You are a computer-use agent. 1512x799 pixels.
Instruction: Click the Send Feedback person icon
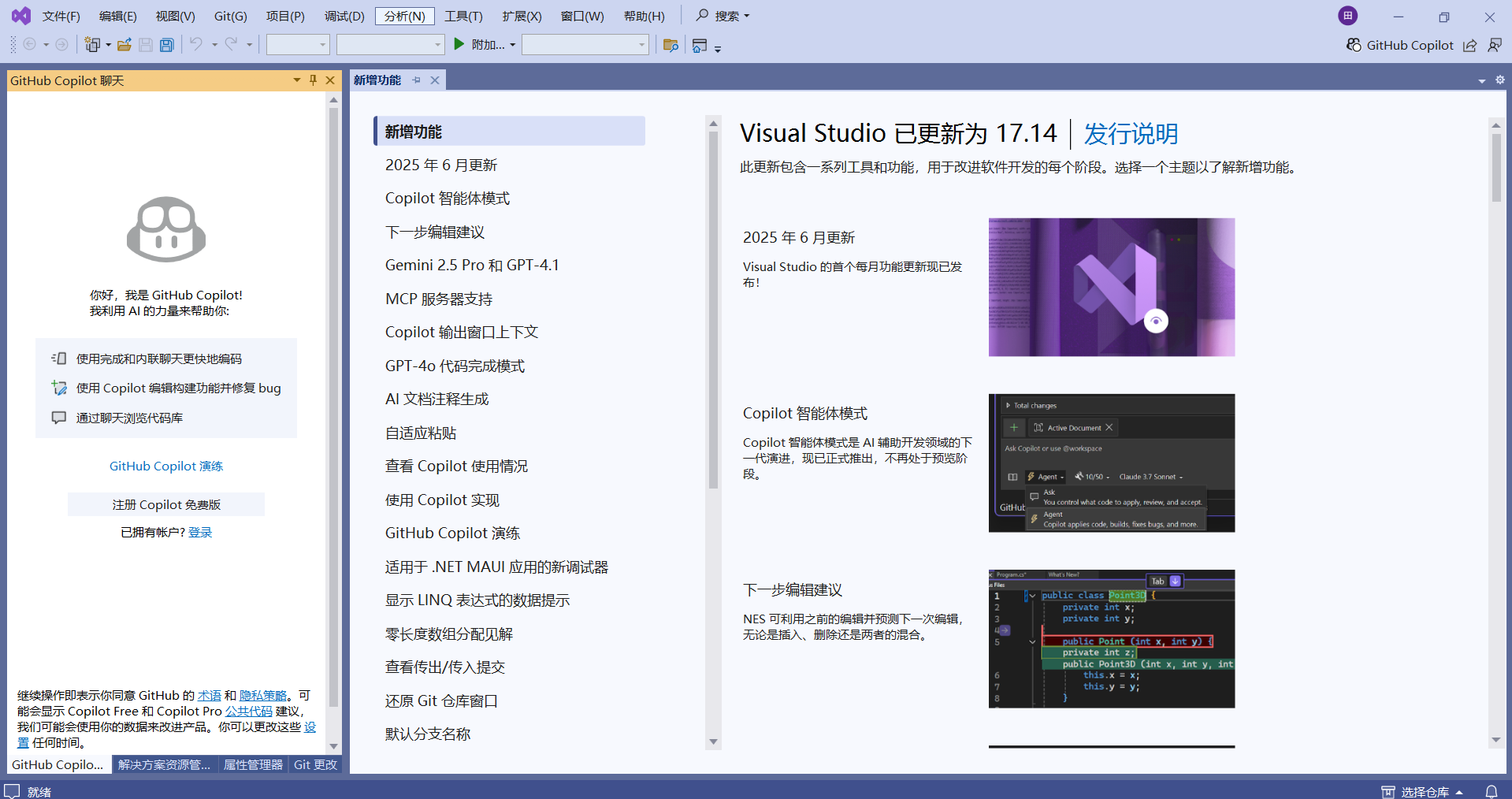coord(1495,45)
